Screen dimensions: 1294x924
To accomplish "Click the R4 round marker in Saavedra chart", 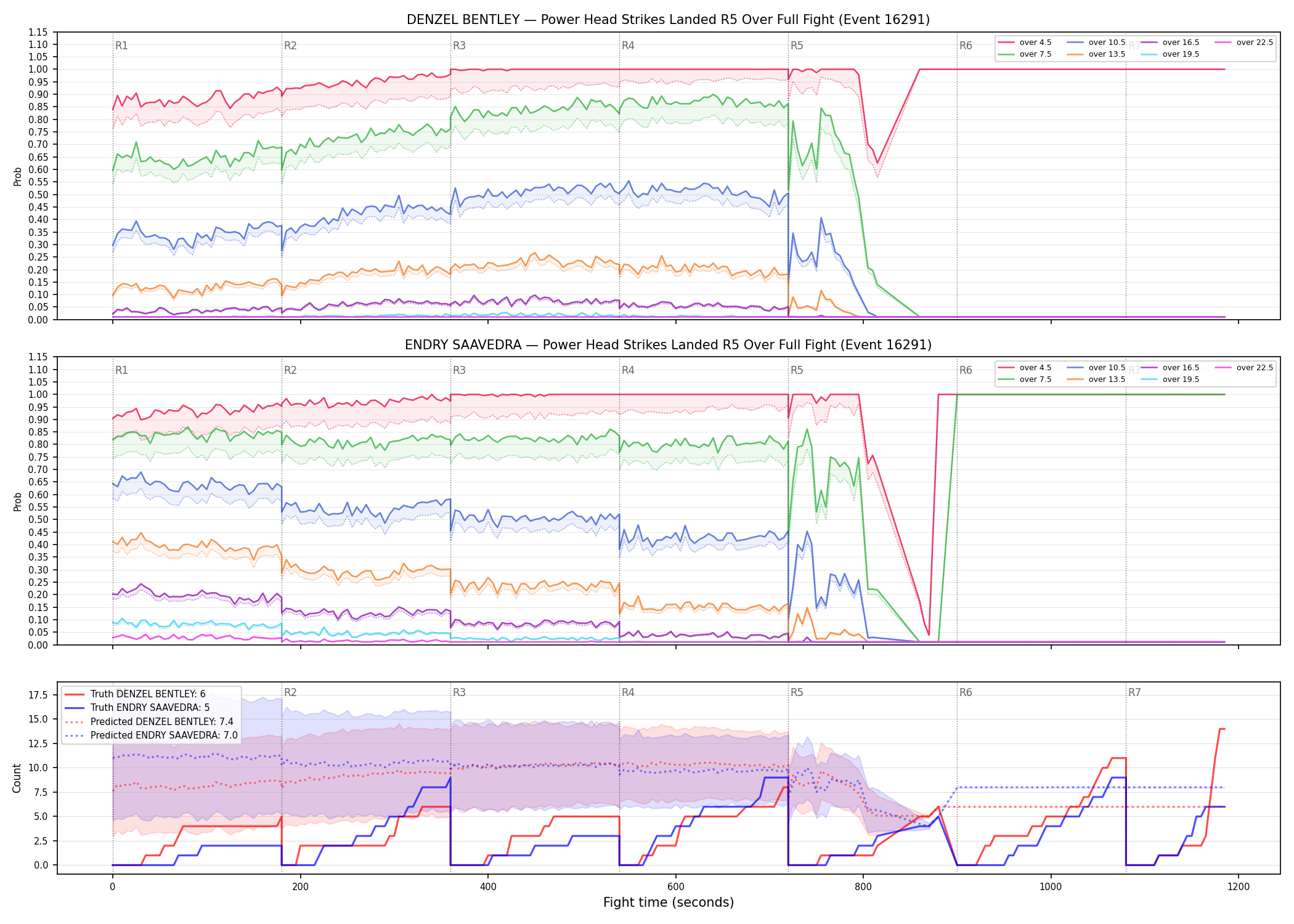I will (628, 370).
